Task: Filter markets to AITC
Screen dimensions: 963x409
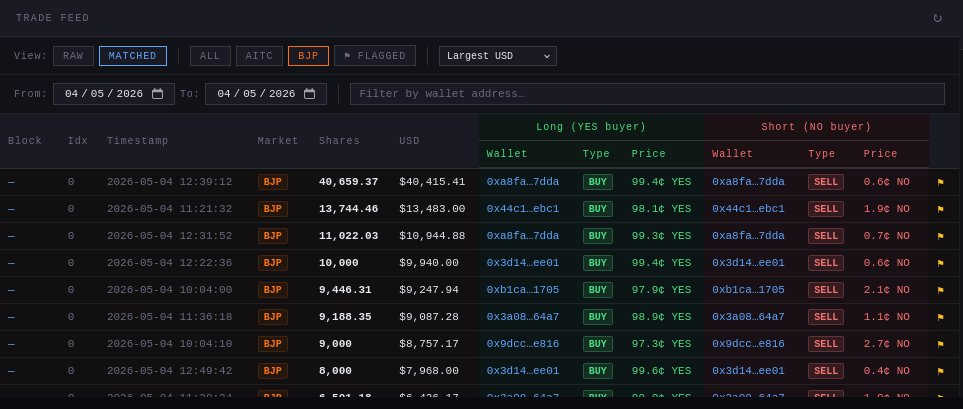Action: coord(259,56)
